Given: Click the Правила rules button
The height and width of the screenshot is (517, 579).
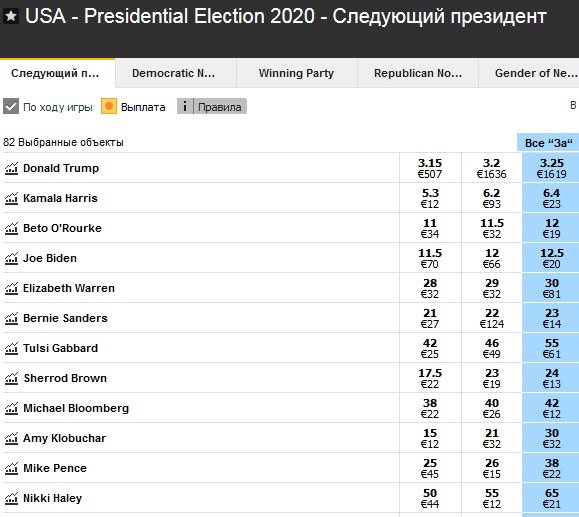Looking at the screenshot, I should pyautogui.click(x=220, y=107).
